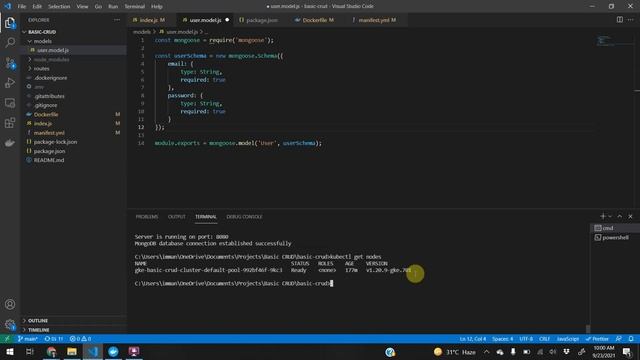Open the File menu
Screen dimensions: 640x360
pos(22,7)
